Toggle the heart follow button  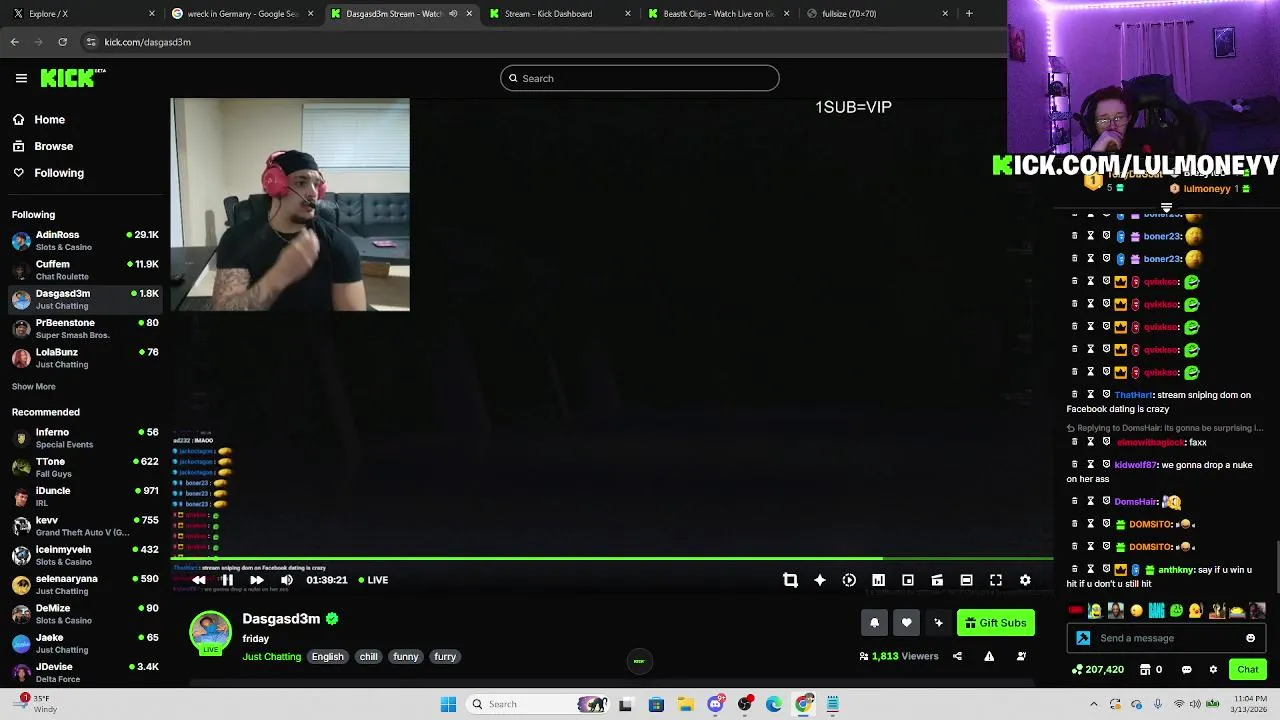tap(906, 623)
